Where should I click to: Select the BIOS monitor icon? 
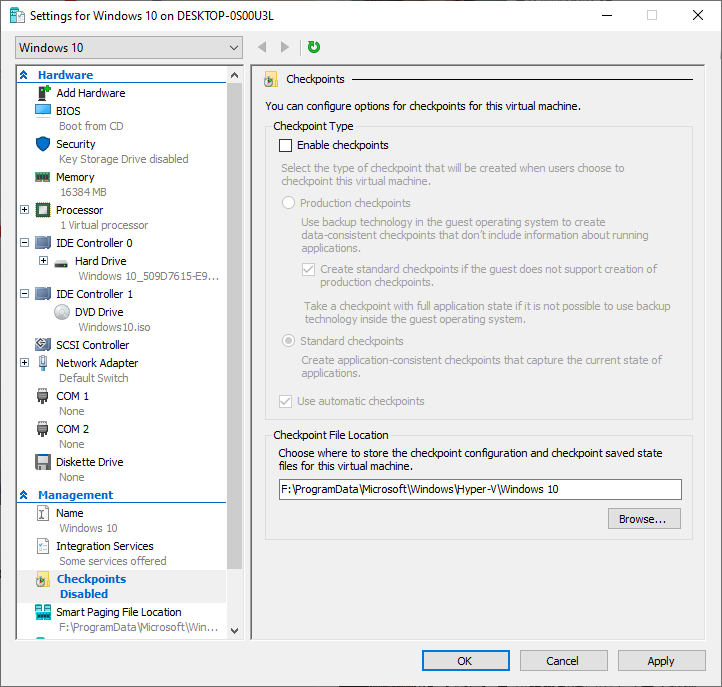[x=43, y=111]
